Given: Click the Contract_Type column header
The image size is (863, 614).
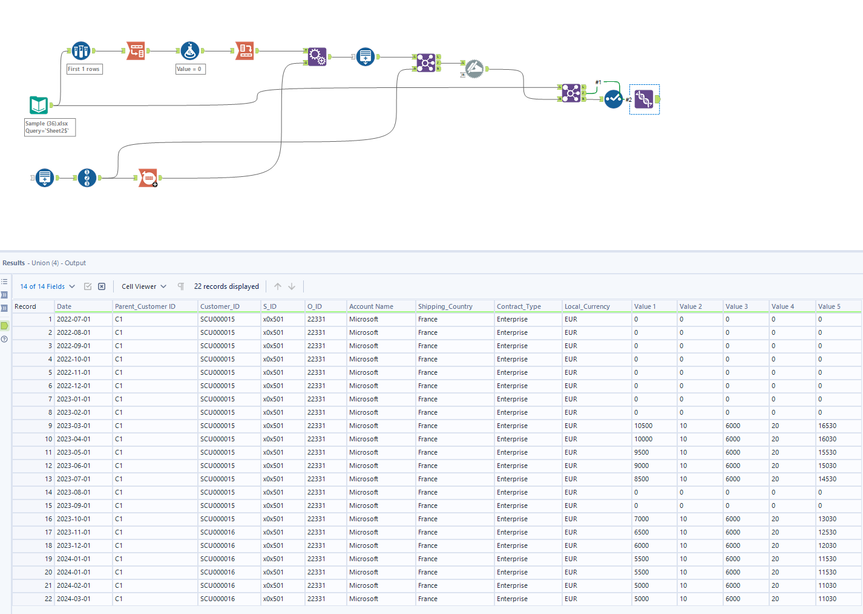Looking at the screenshot, I should tap(528, 306).
